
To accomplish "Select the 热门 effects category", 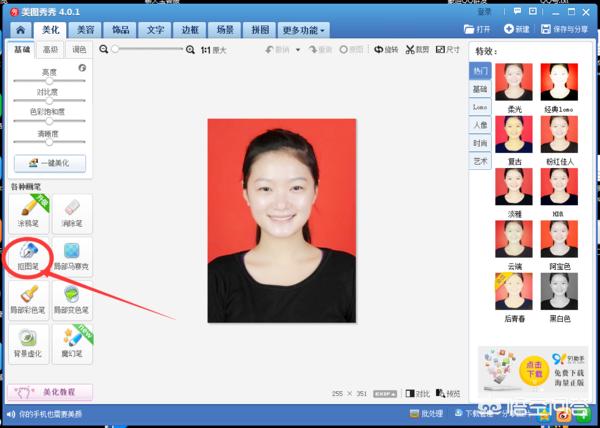I will click(x=480, y=71).
